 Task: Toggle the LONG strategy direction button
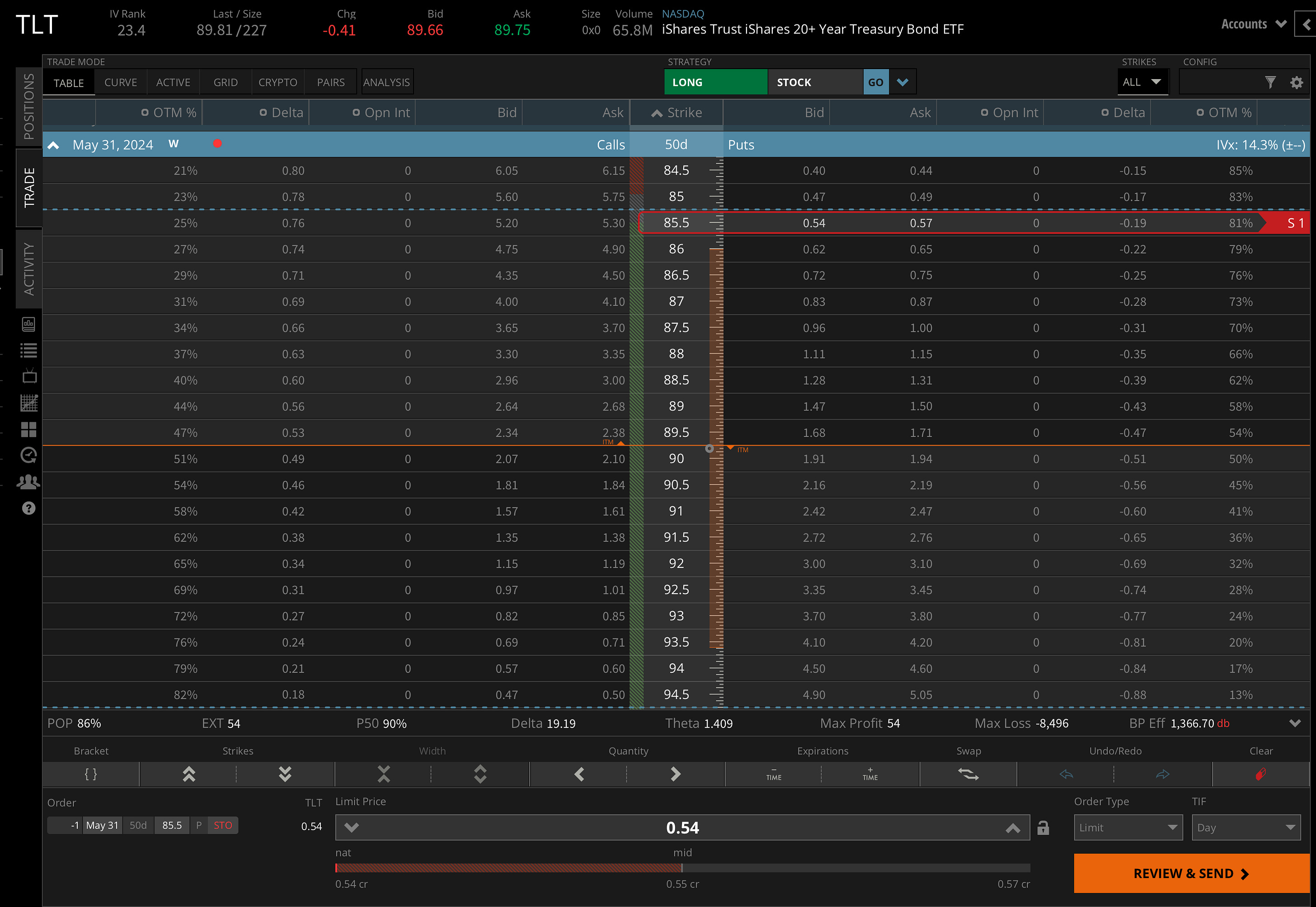715,82
